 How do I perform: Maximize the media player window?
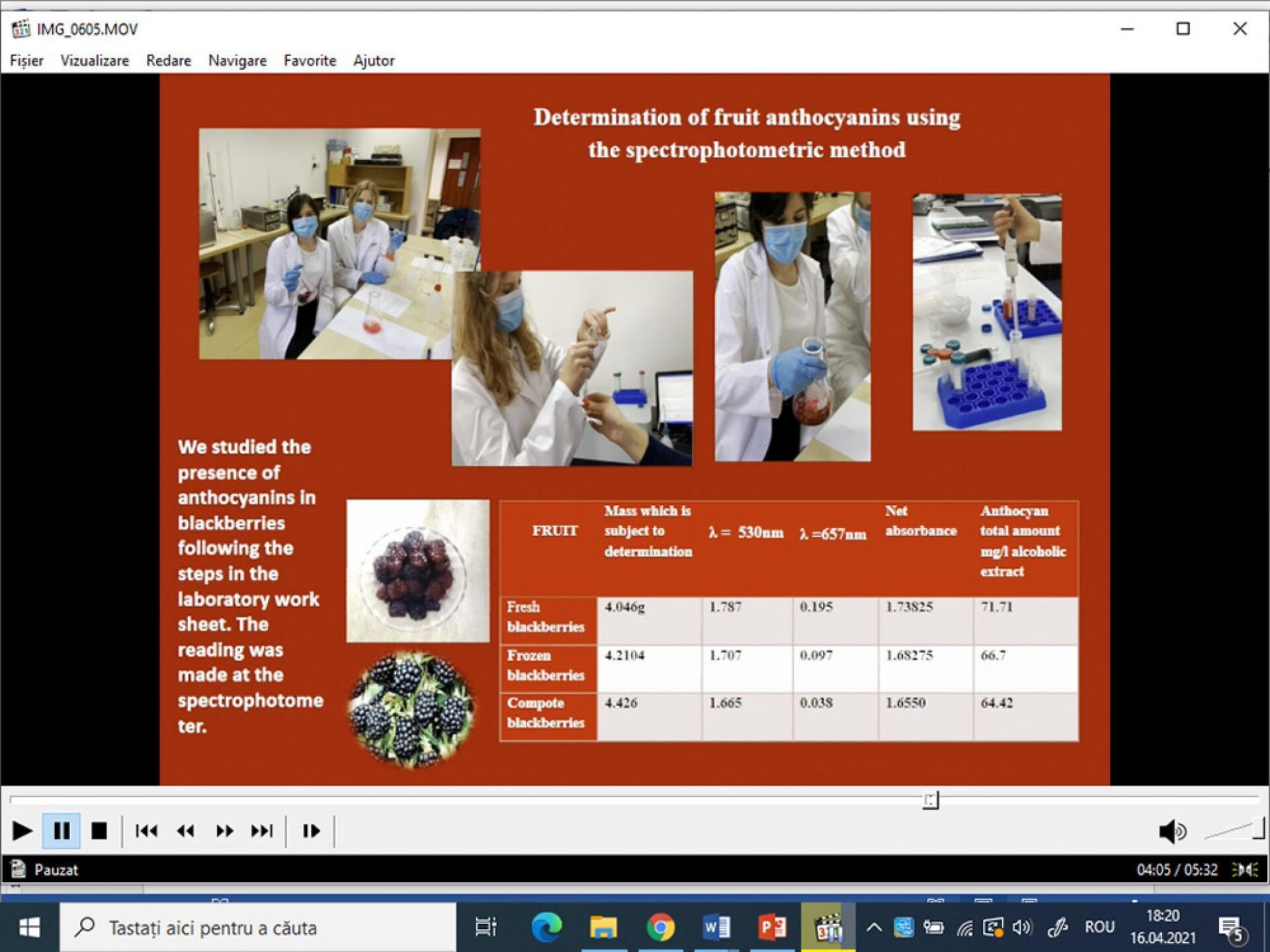click(x=1183, y=28)
